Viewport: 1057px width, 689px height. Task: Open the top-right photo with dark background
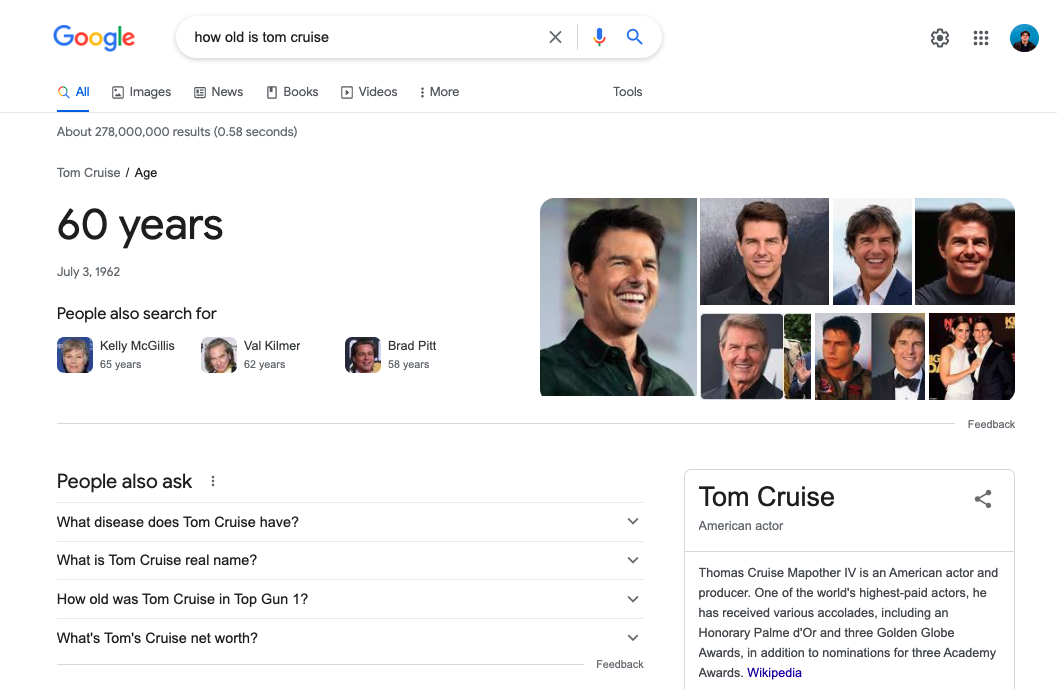point(965,251)
